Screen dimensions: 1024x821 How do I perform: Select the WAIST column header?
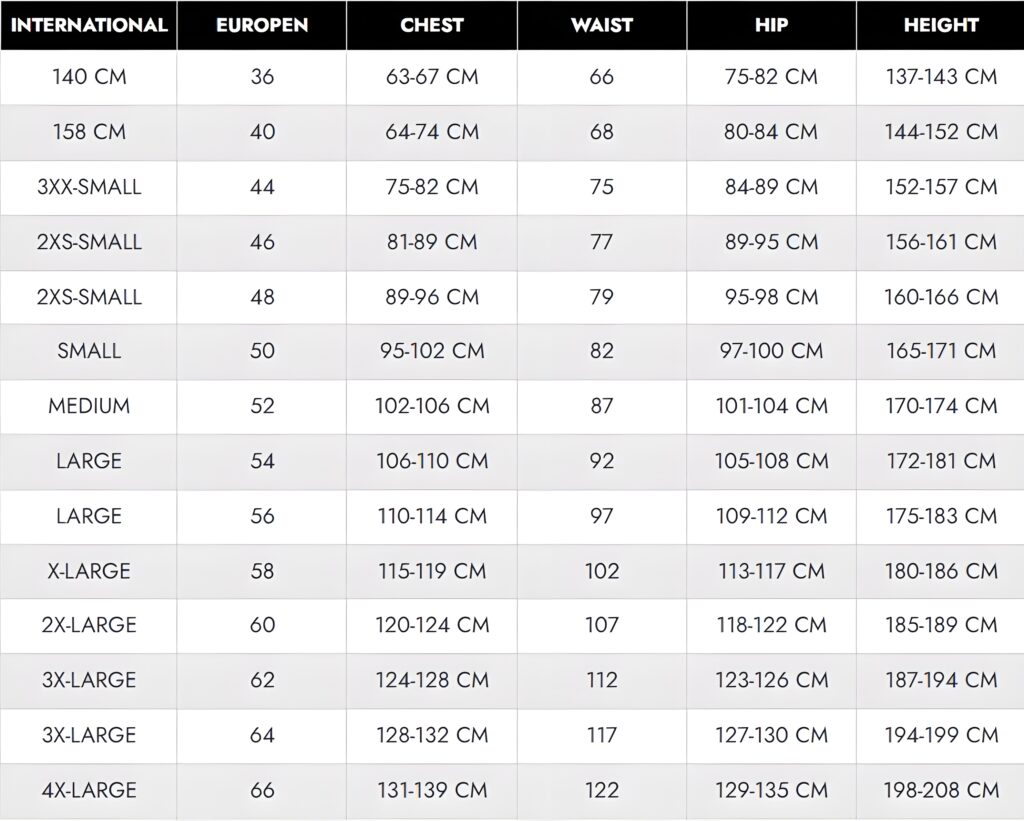tap(602, 25)
